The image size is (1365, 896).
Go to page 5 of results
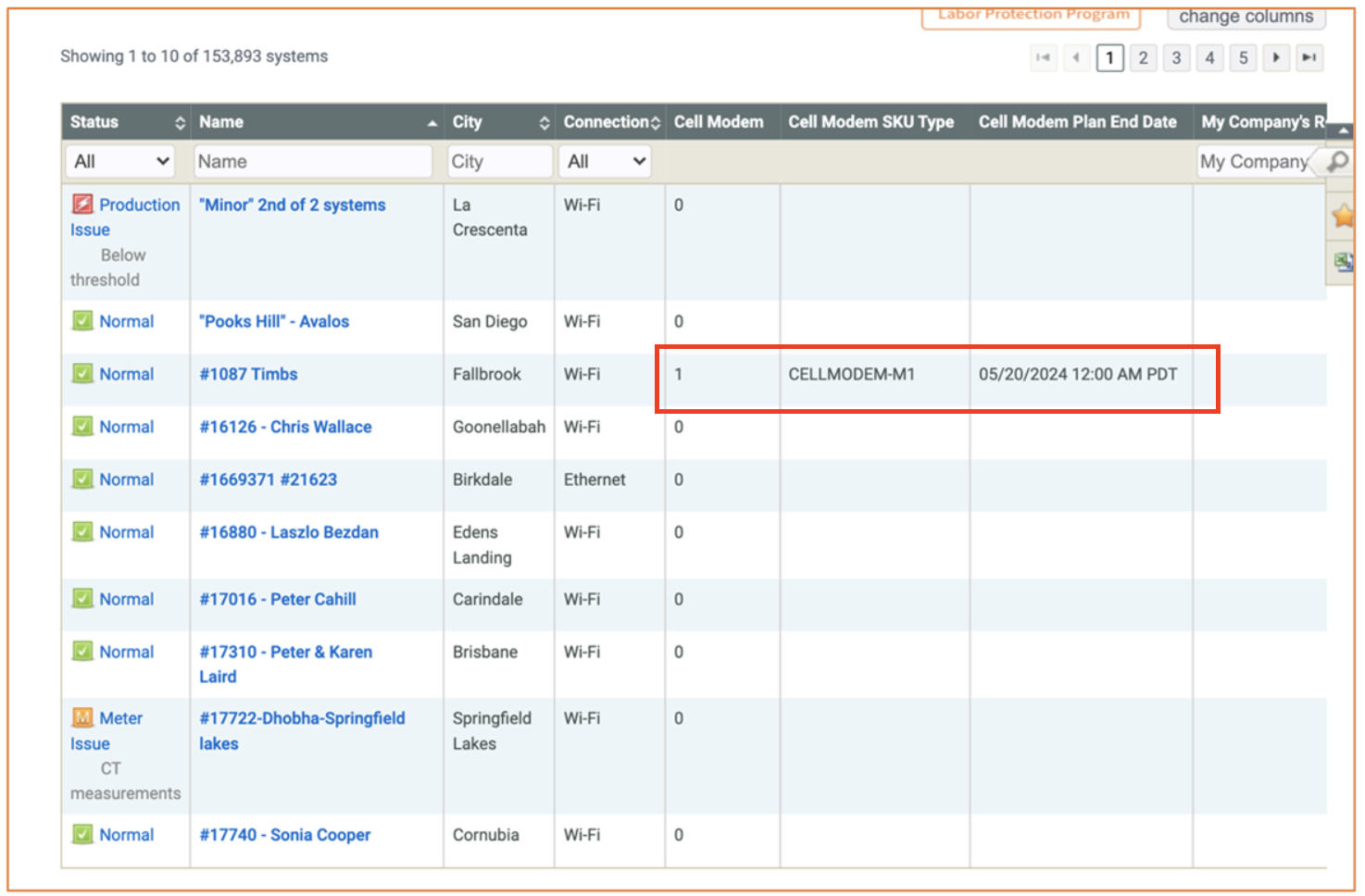click(1243, 57)
